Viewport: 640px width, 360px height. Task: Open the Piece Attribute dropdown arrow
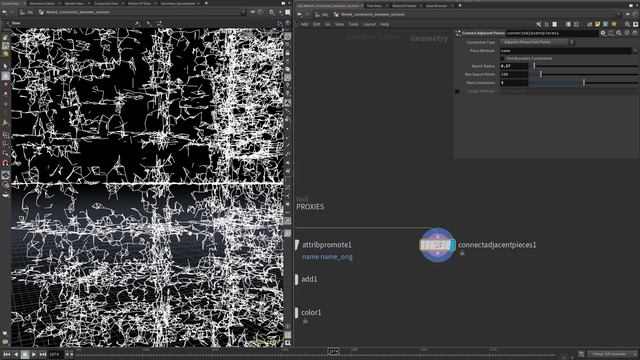[635, 51]
